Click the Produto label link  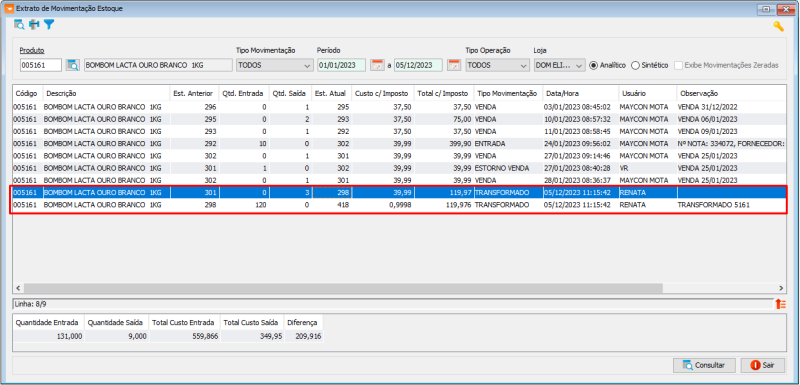coord(32,50)
